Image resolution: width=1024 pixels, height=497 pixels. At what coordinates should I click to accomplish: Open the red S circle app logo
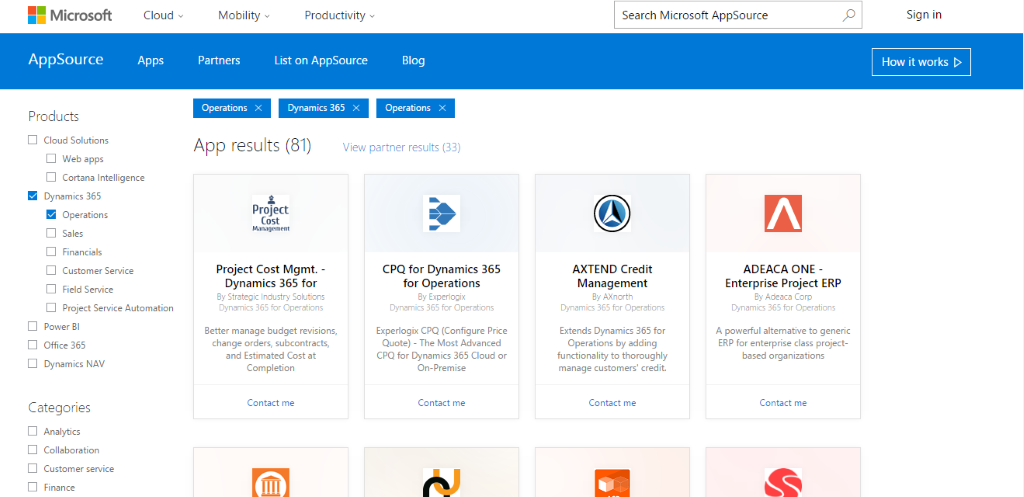click(x=783, y=483)
